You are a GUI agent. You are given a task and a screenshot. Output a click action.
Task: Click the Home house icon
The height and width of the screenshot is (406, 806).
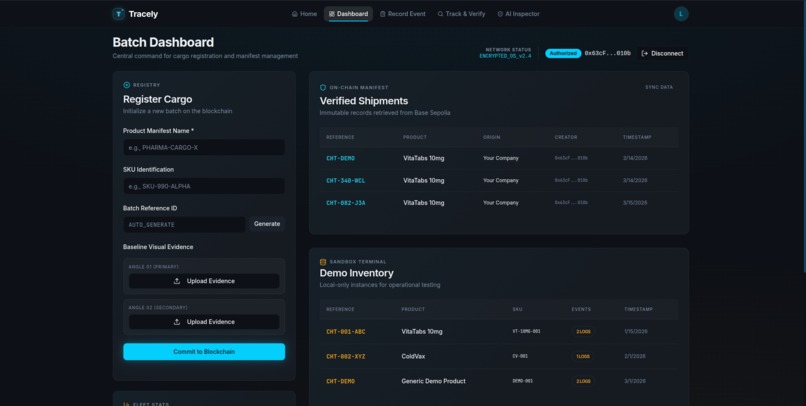295,14
